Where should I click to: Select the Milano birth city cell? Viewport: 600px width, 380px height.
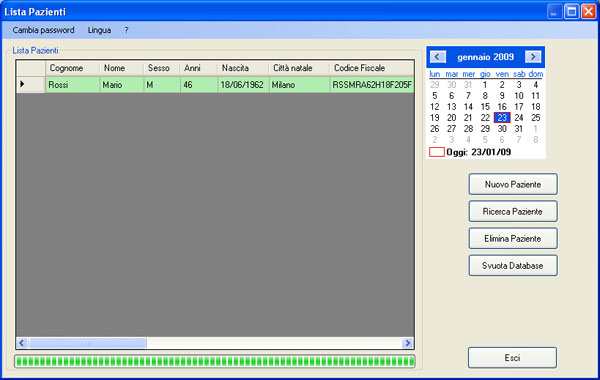[299, 85]
